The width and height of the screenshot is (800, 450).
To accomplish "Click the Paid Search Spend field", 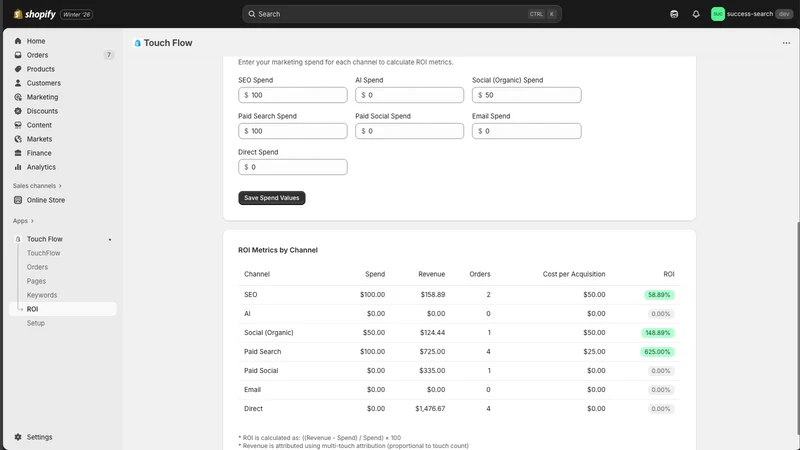I will pyautogui.click(x=292, y=131).
